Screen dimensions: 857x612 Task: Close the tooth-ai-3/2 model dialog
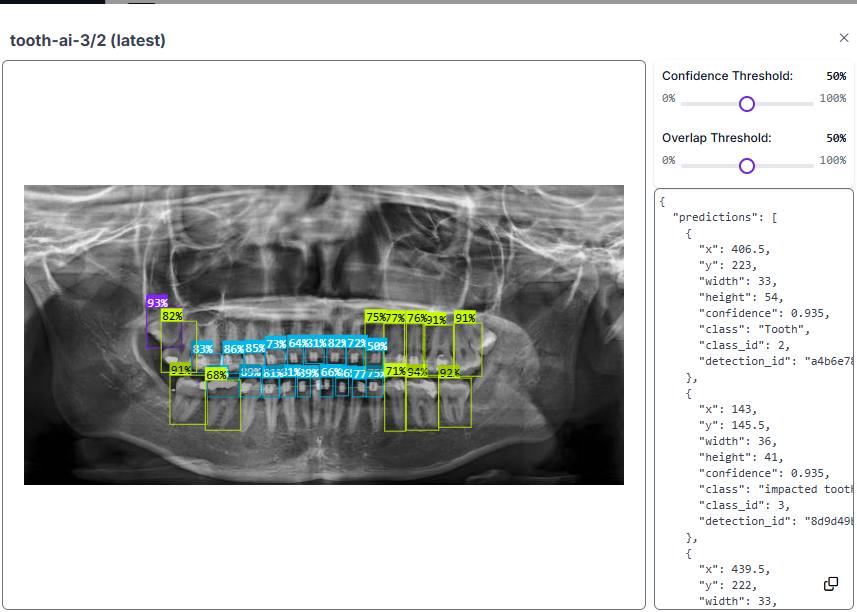(844, 38)
